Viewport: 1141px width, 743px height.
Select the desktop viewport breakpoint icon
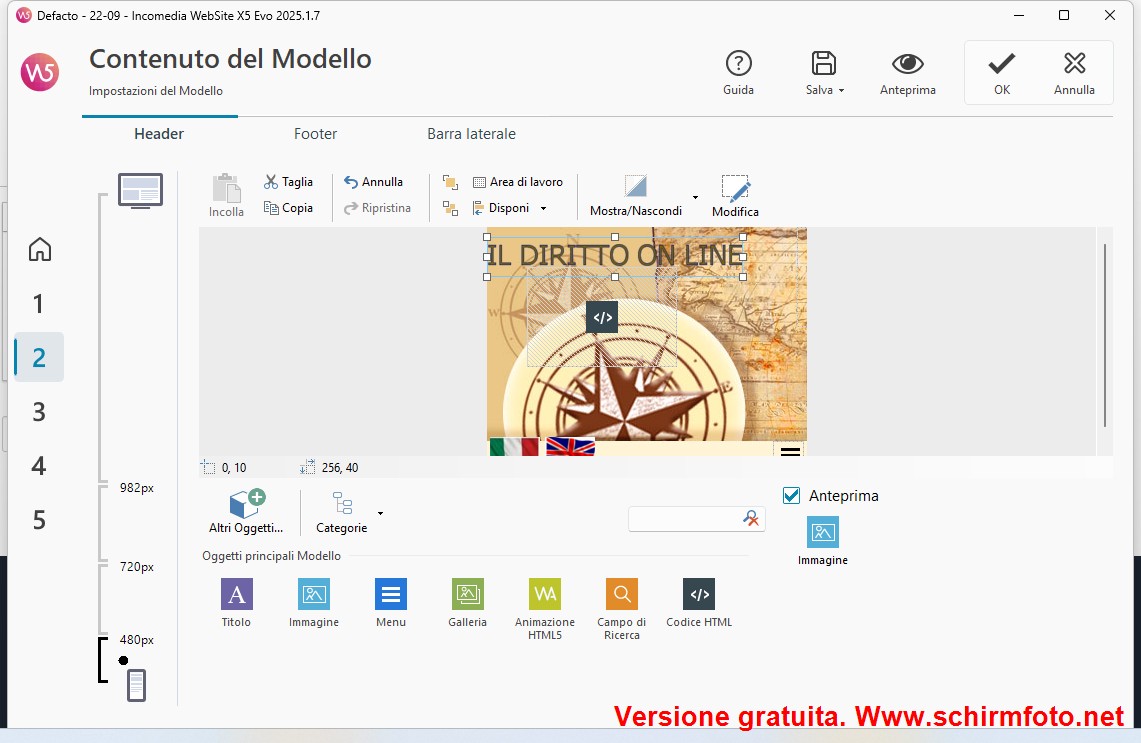tap(140, 189)
